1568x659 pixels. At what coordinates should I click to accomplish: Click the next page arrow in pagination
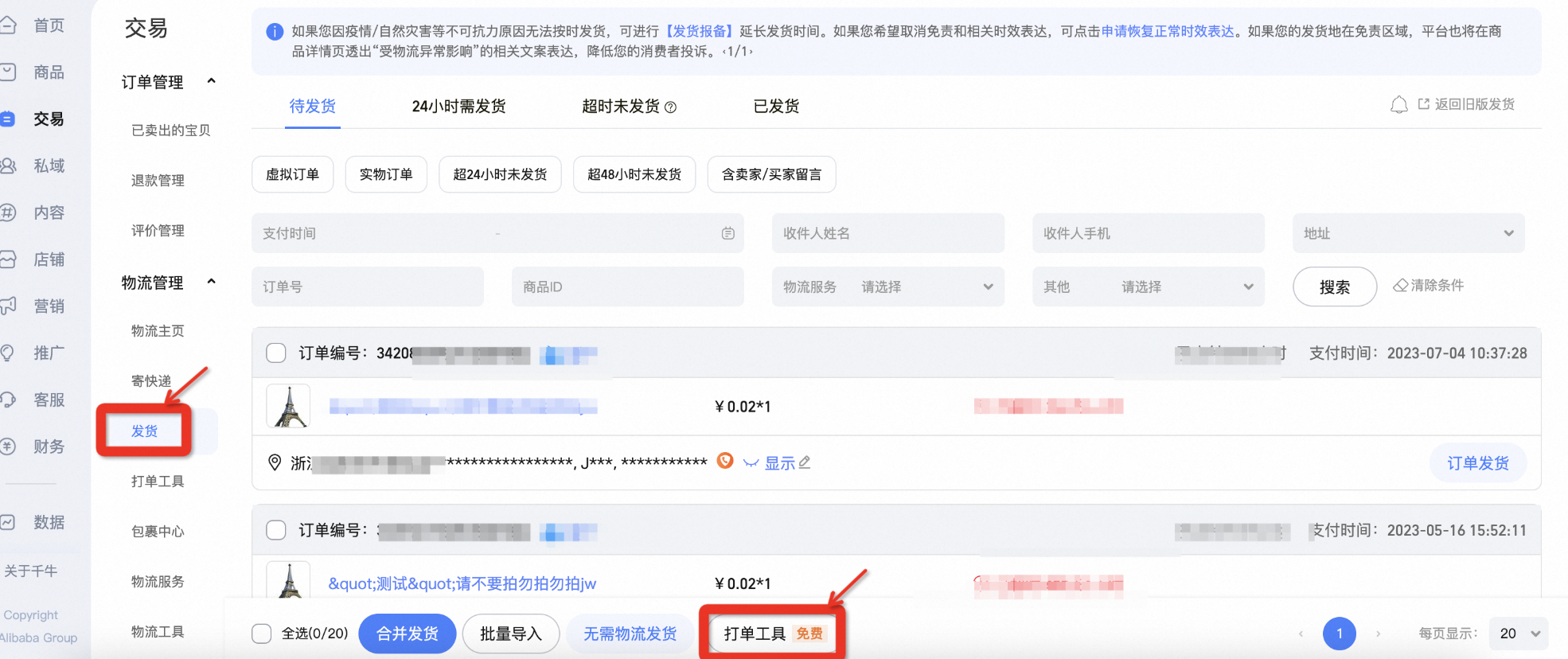1378,634
